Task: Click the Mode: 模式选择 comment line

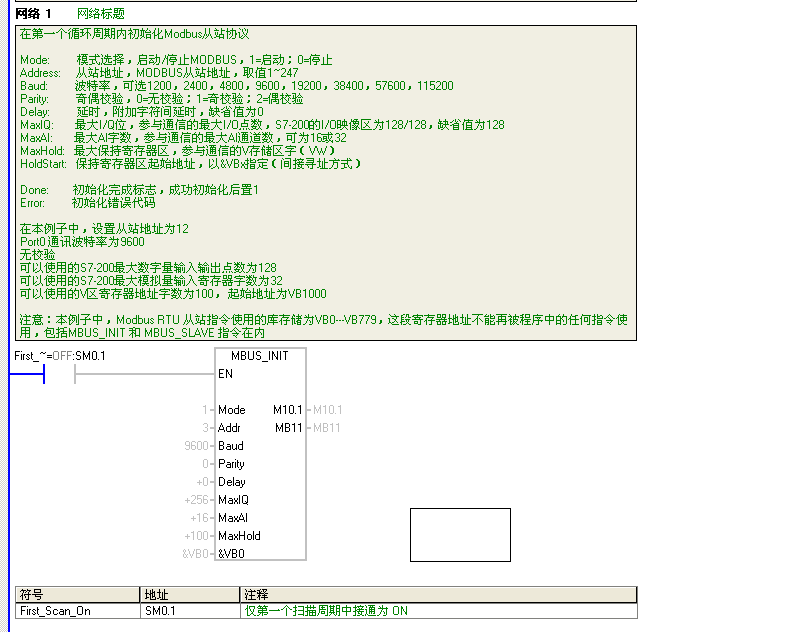Action: click(x=176, y=60)
